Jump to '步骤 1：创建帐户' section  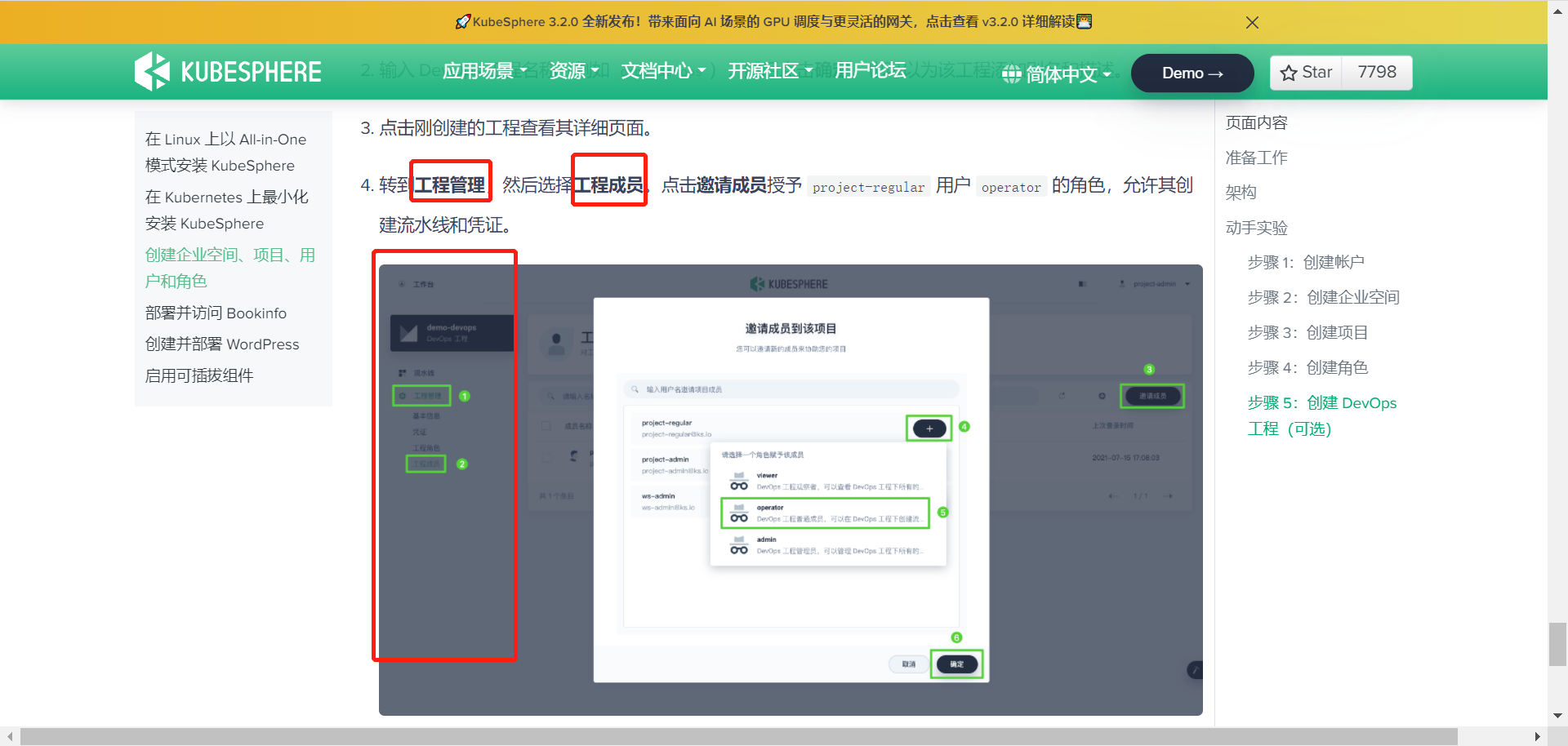[x=1306, y=262]
